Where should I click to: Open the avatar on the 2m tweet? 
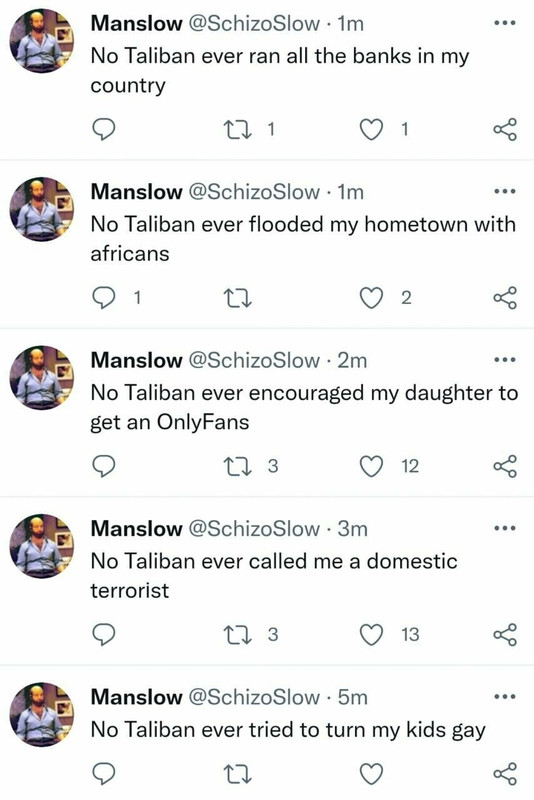(42, 378)
